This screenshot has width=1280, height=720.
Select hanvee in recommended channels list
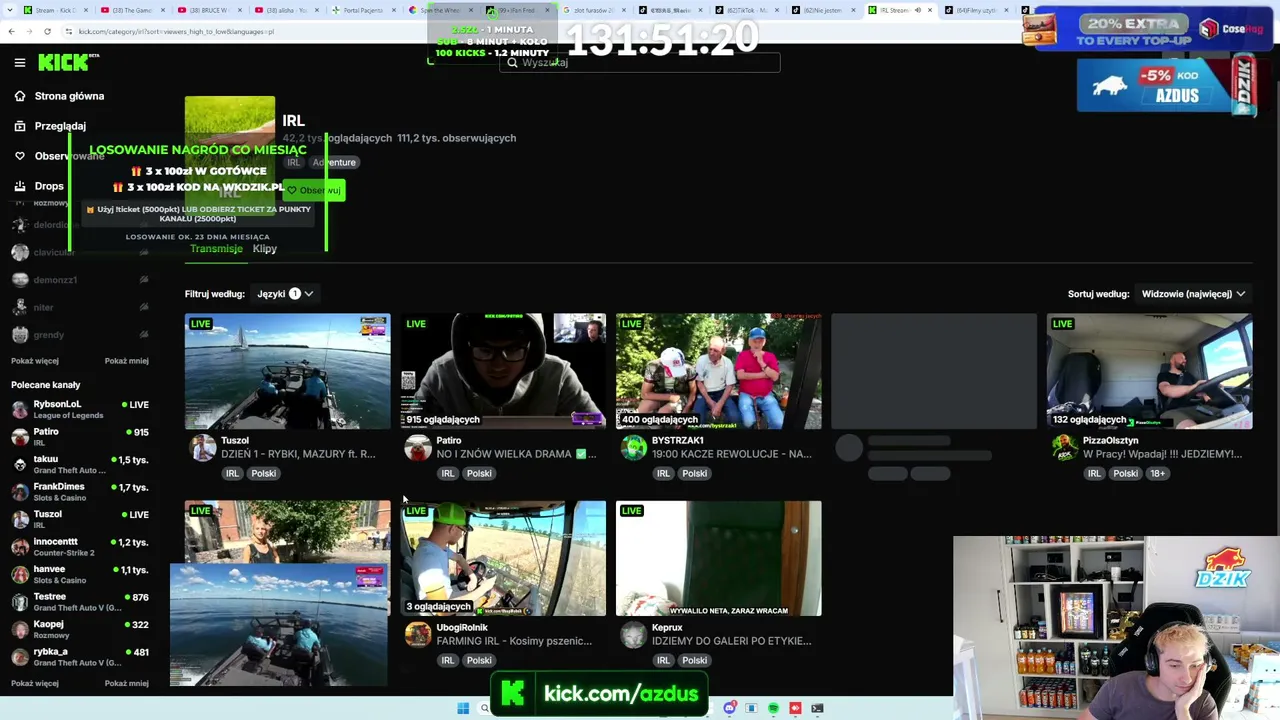click(80, 574)
